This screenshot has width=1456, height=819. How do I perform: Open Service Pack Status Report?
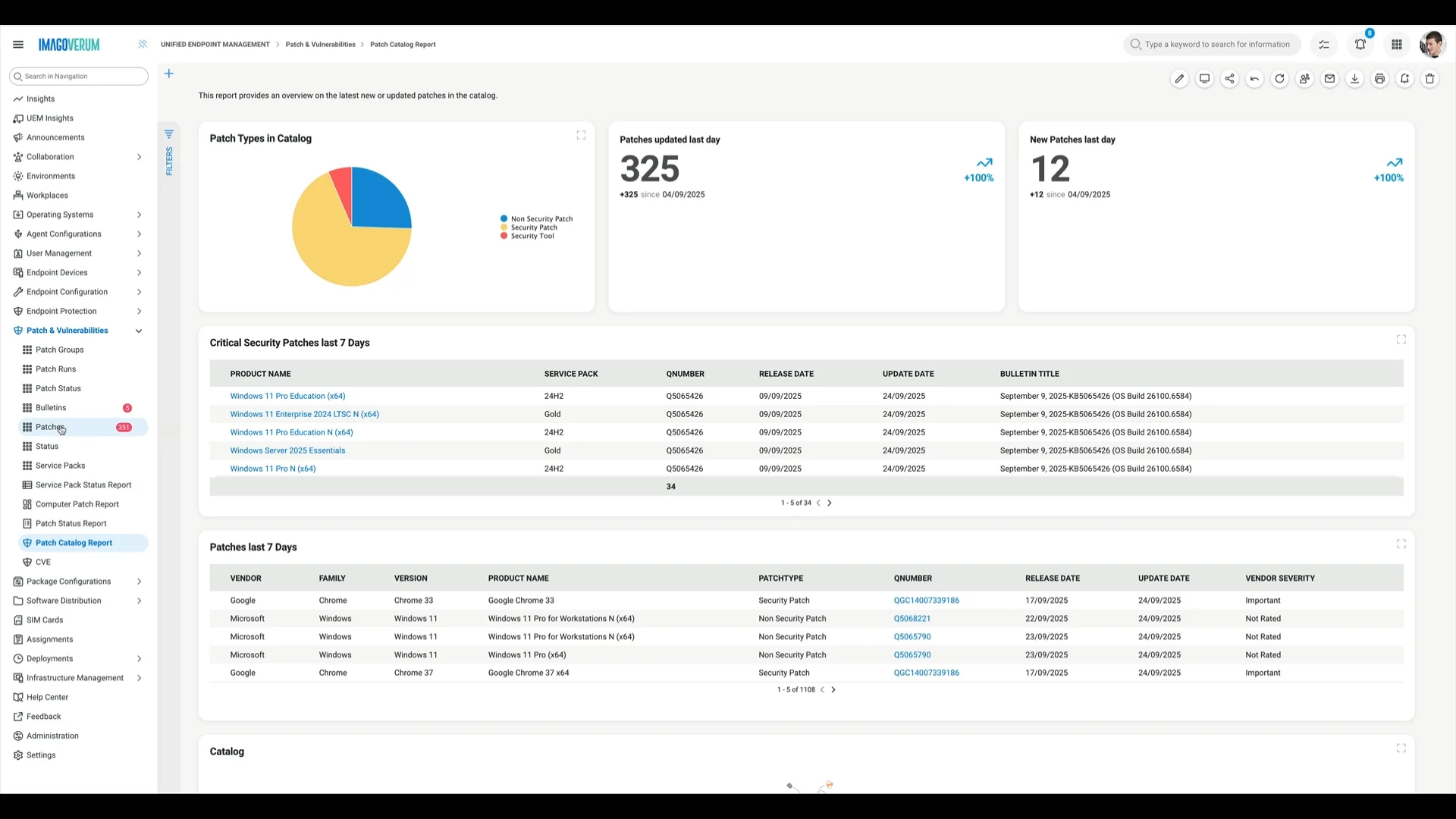[x=82, y=485]
